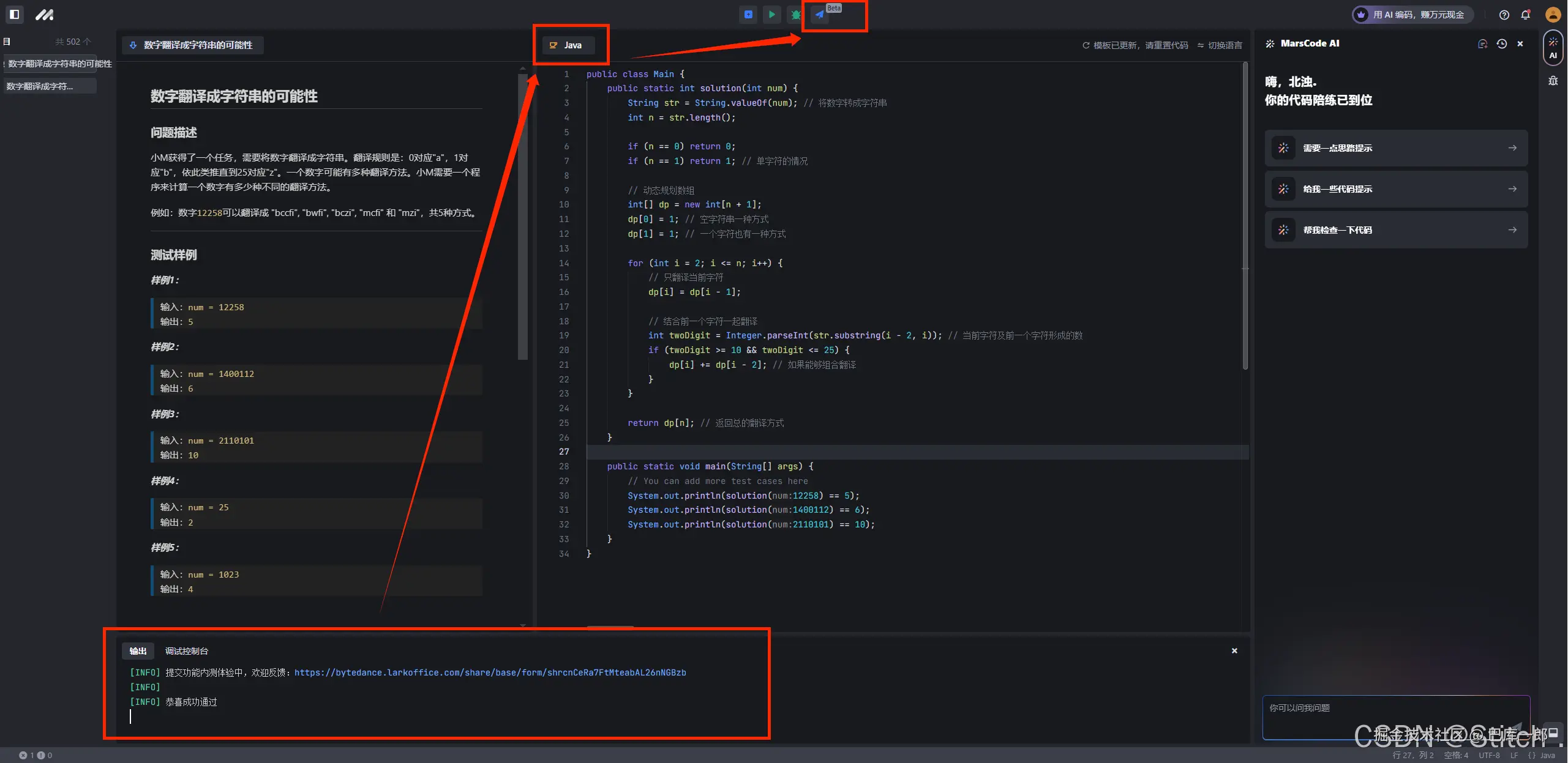Close the output panel
Screen dimensions: 1568x763
coord(1234,651)
